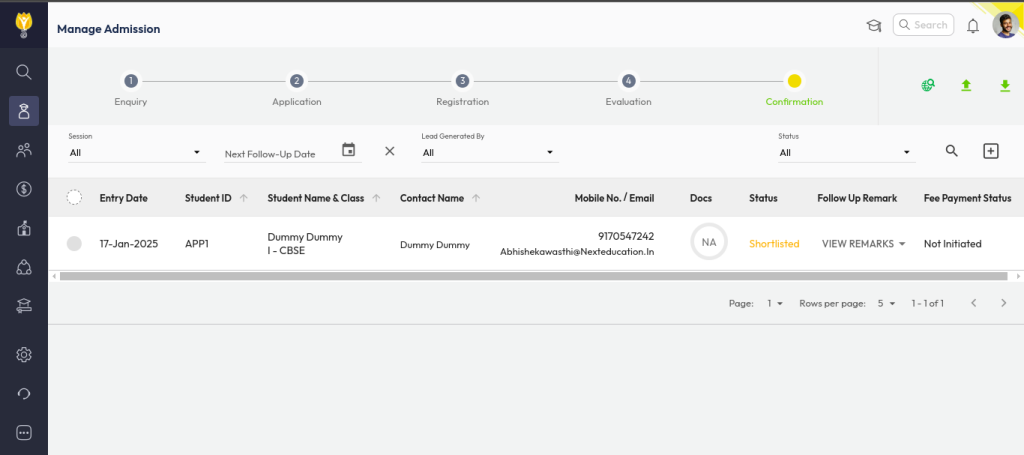Expand the Status filter dropdown
Image resolution: width=1024 pixels, height=455 pixels.
coord(846,153)
